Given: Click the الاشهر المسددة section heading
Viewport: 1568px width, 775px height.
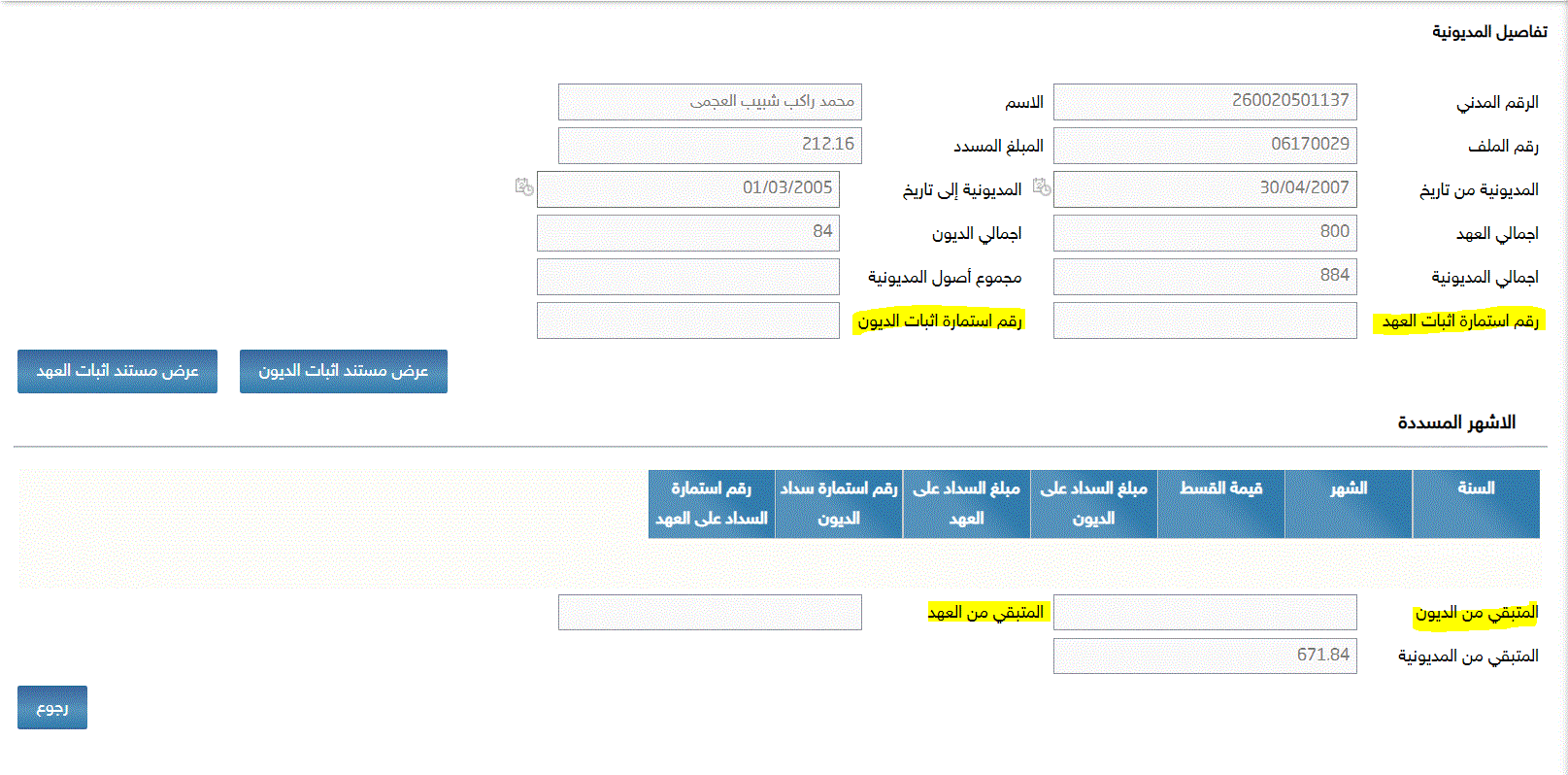Looking at the screenshot, I should point(1456,422).
